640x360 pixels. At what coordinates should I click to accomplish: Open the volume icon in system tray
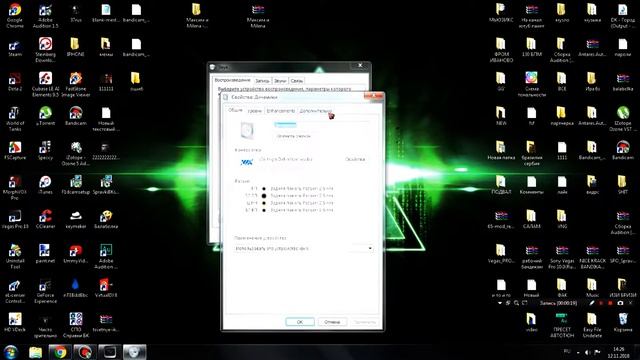click(587, 352)
